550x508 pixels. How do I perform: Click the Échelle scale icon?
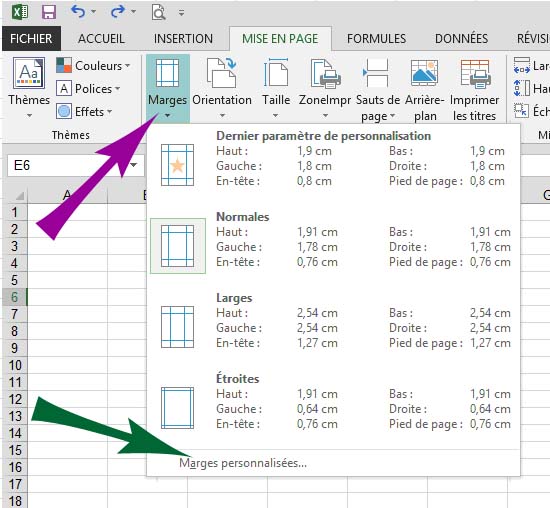[521, 111]
